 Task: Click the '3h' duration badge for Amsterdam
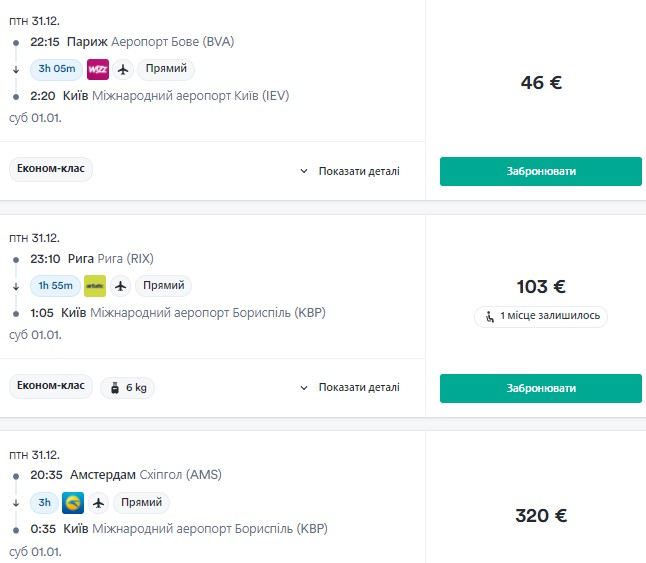click(x=44, y=503)
